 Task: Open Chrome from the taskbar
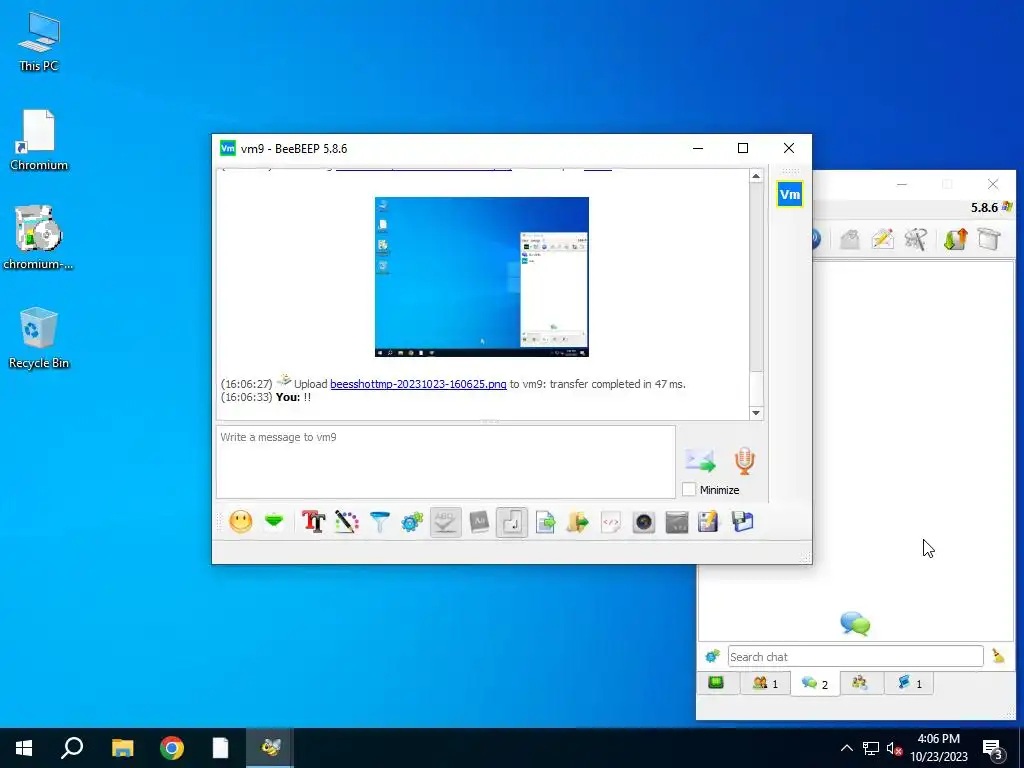[172, 748]
